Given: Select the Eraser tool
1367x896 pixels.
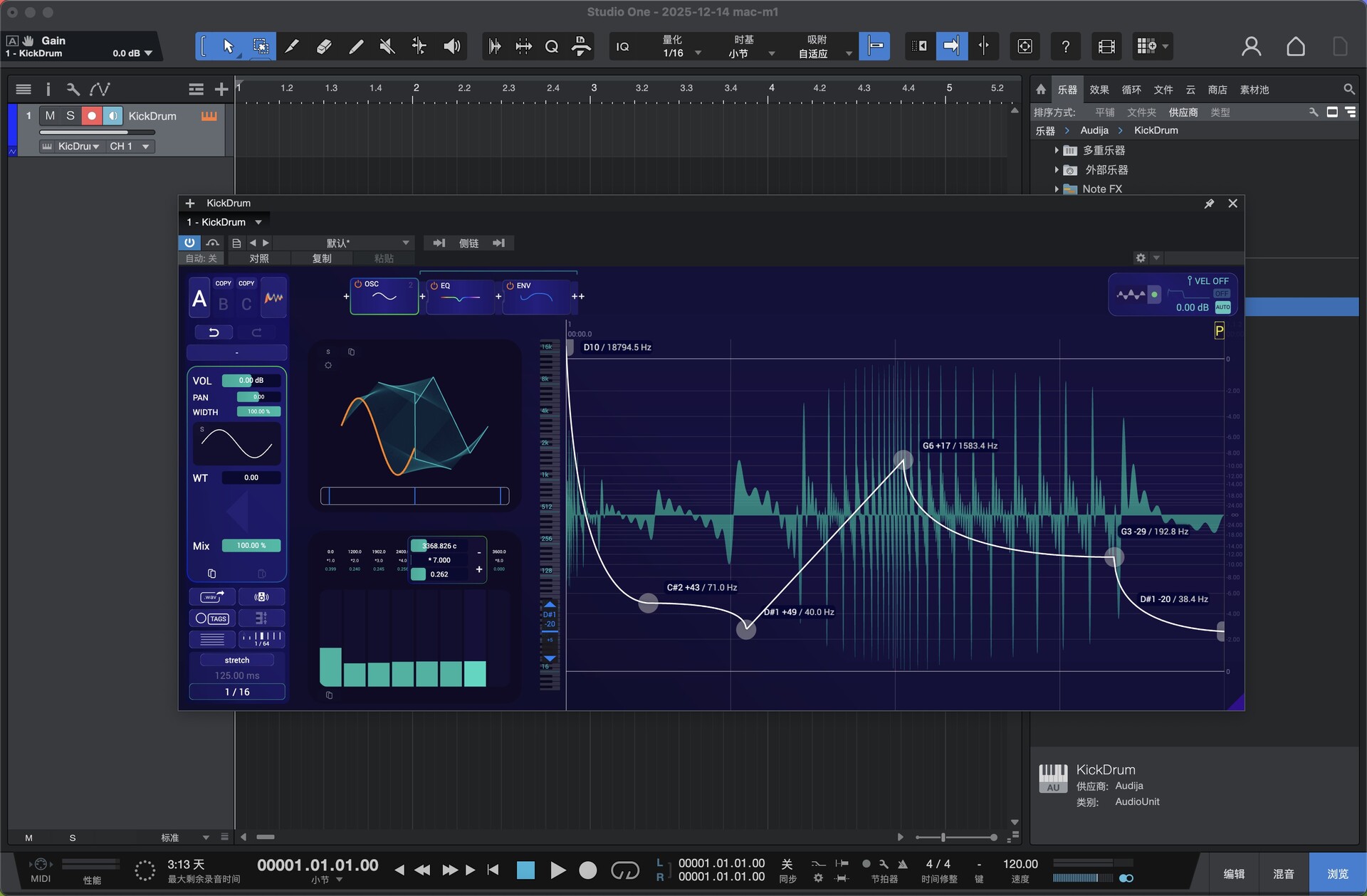Looking at the screenshot, I should 324,47.
